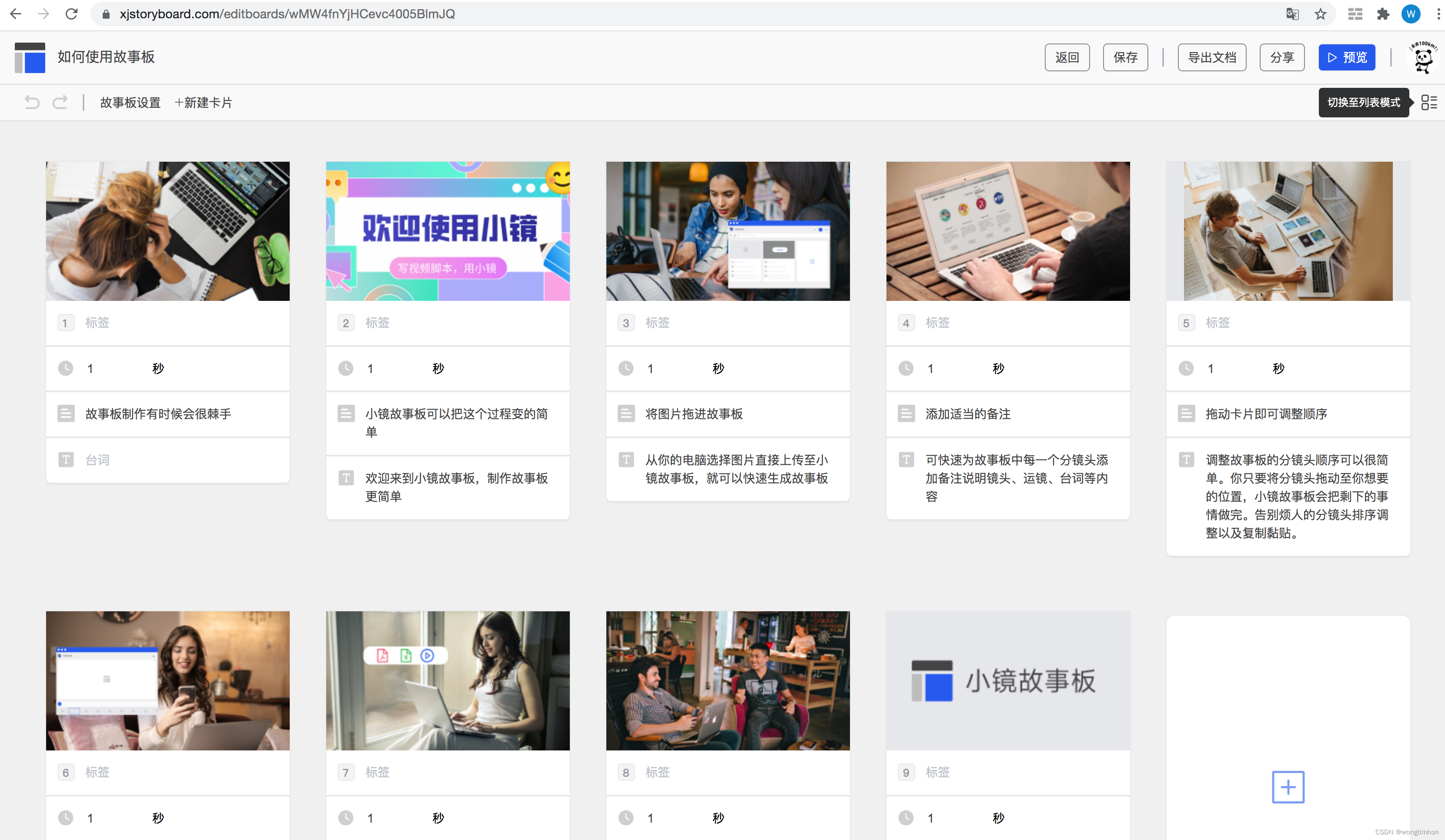This screenshot has width=1445, height=840.
Task: Open browser extensions puzzle icon
Action: point(1382,14)
